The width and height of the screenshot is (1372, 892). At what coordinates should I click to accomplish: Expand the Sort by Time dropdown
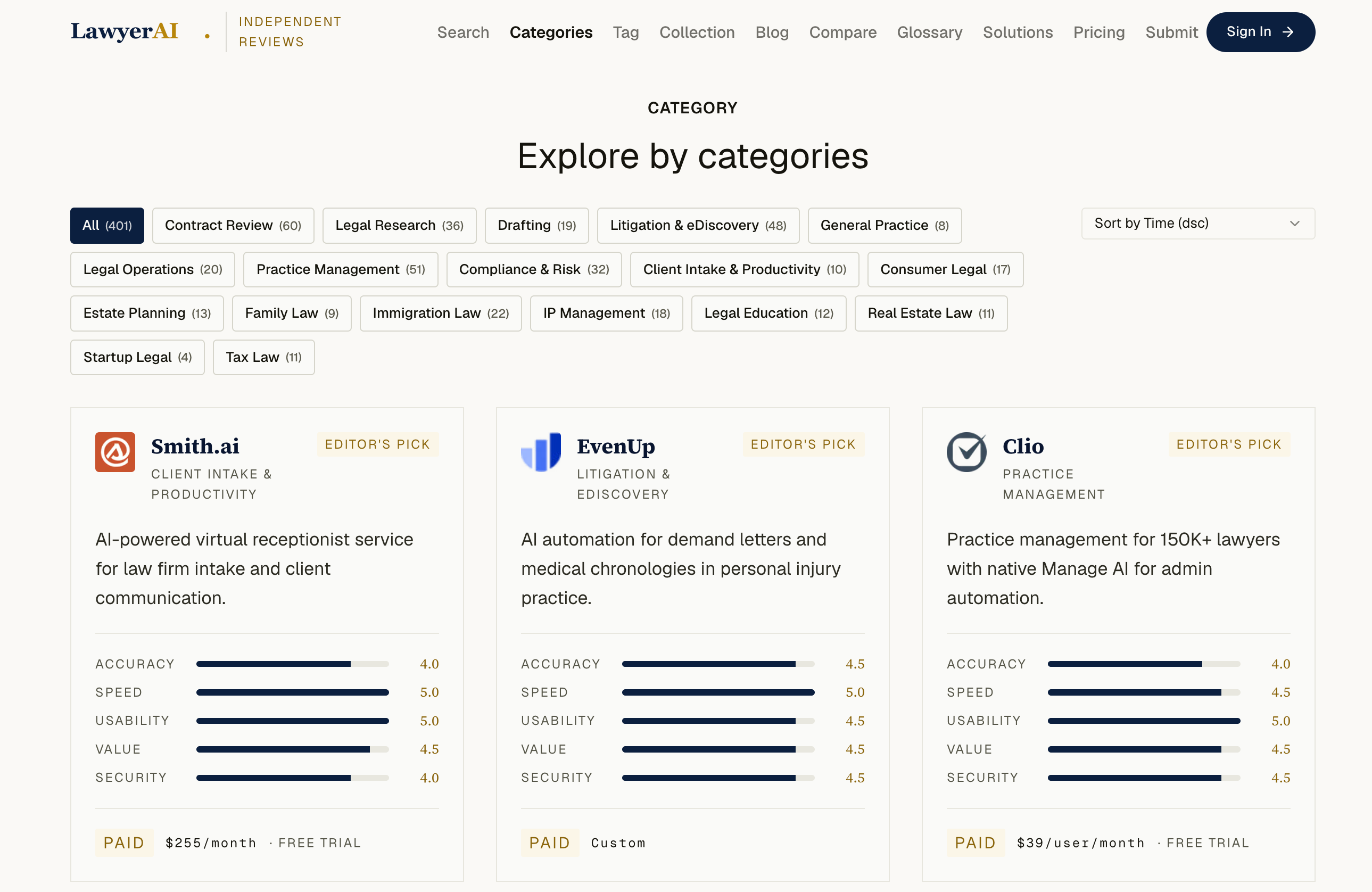(1198, 224)
